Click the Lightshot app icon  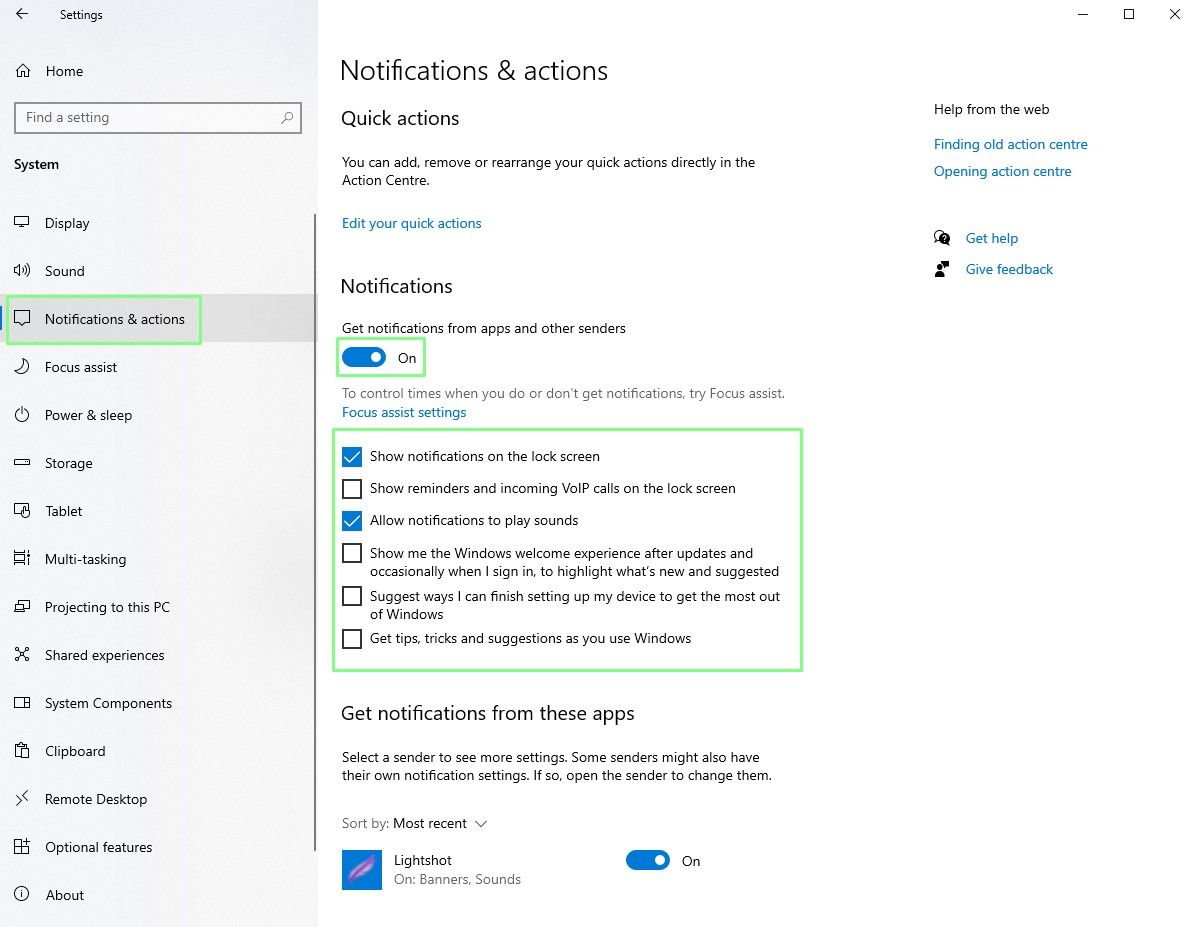coord(362,869)
